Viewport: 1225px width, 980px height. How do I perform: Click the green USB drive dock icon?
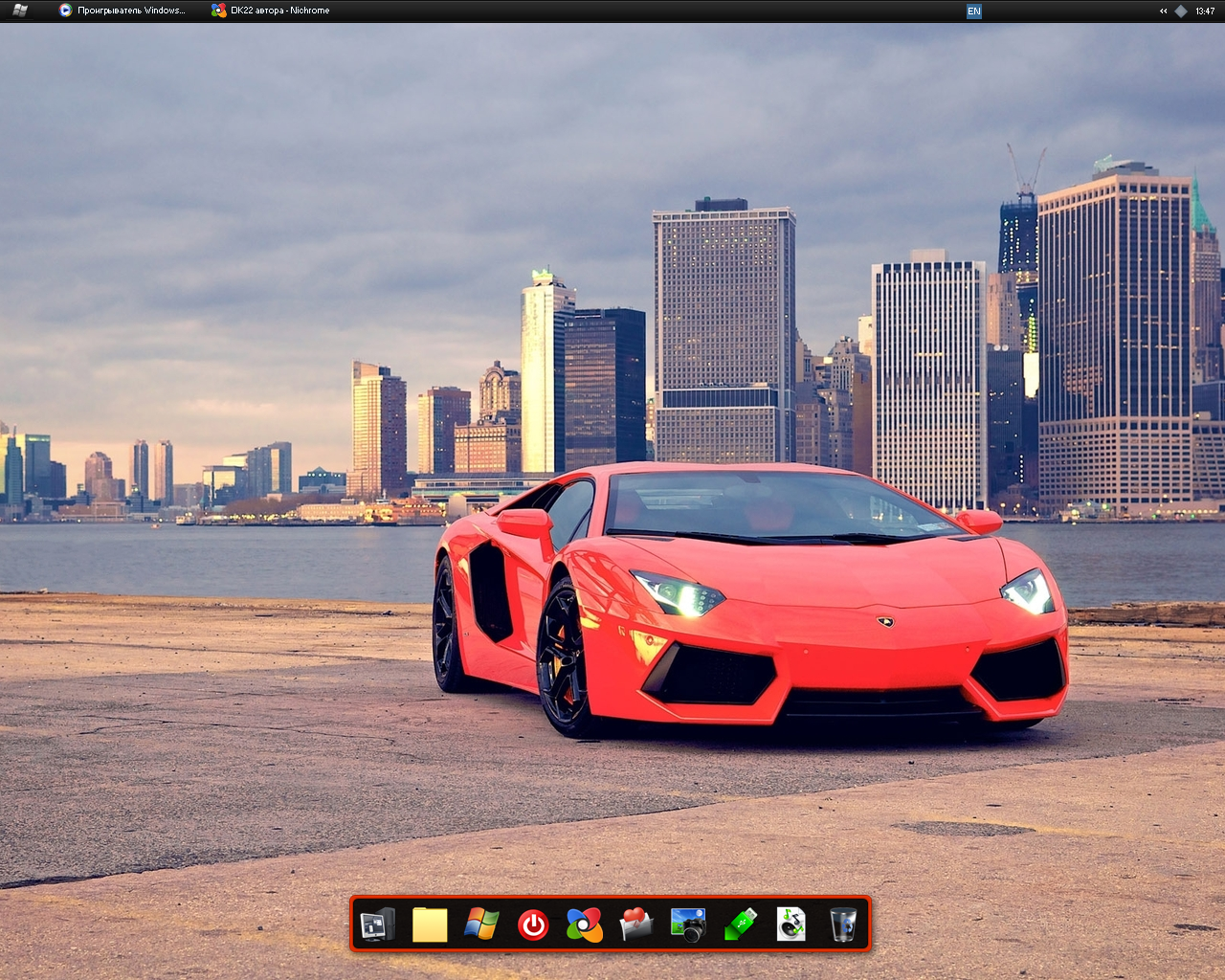pyautogui.click(x=740, y=924)
